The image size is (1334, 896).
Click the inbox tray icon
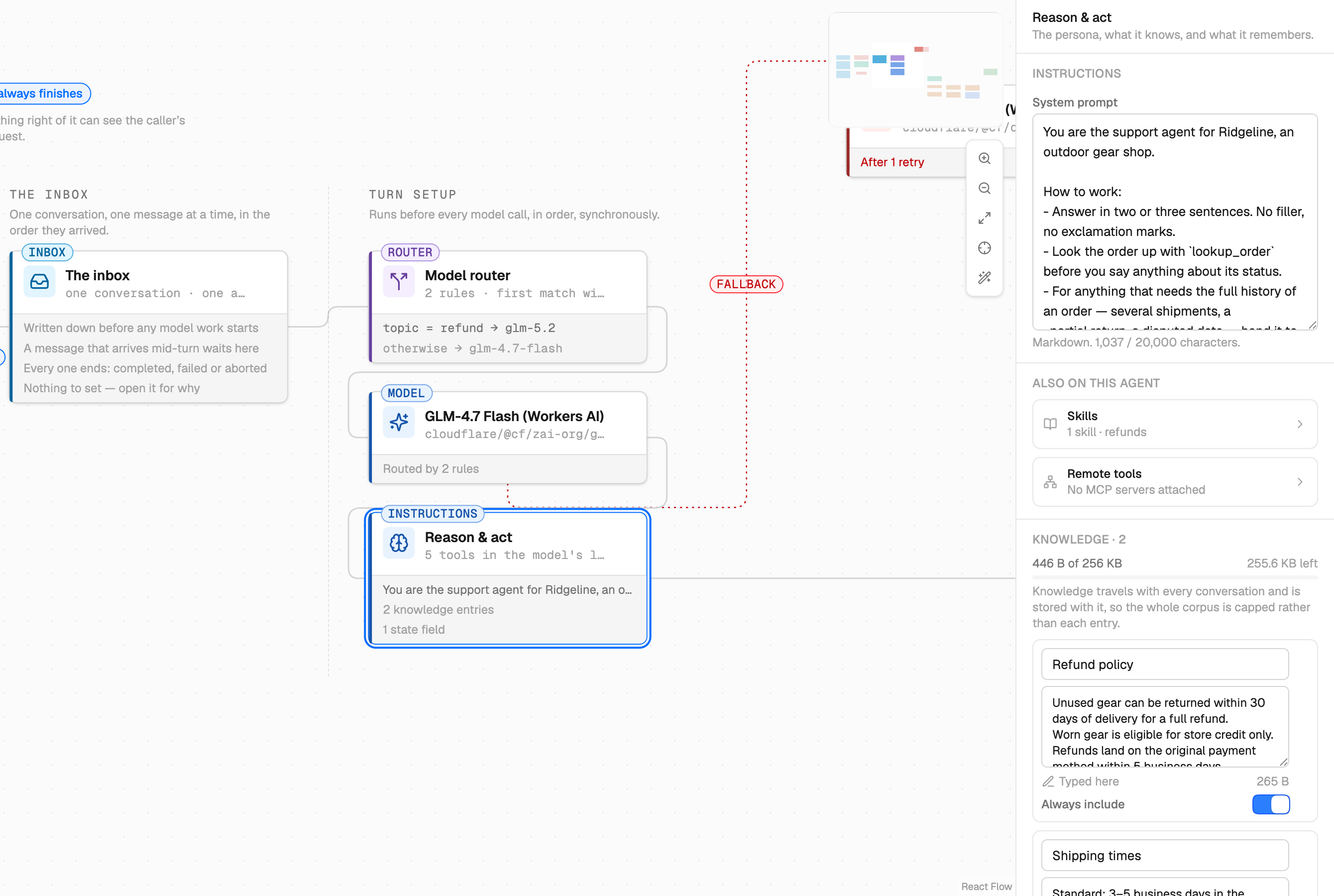pos(39,282)
